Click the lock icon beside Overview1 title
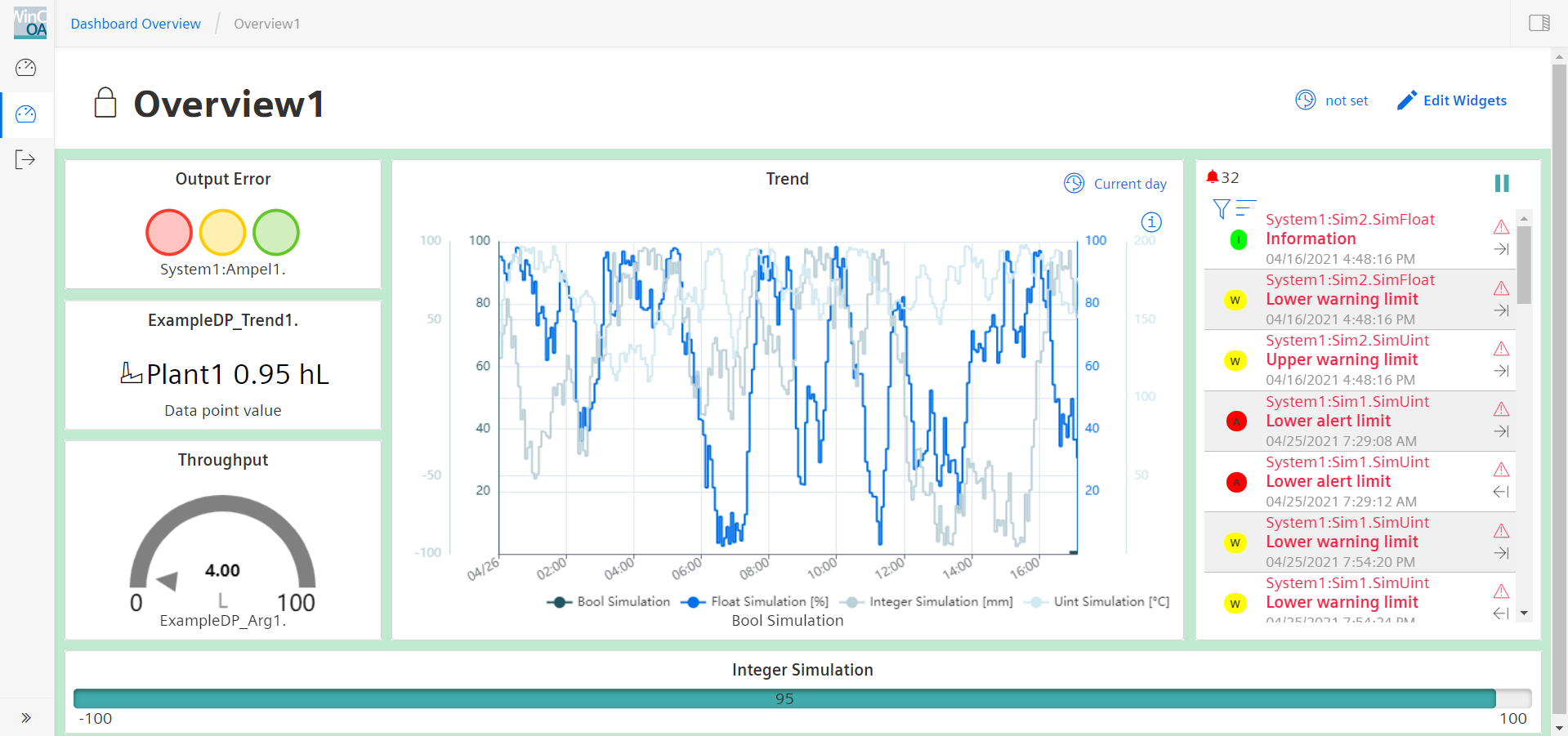The height and width of the screenshot is (736, 1568). [105, 103]
